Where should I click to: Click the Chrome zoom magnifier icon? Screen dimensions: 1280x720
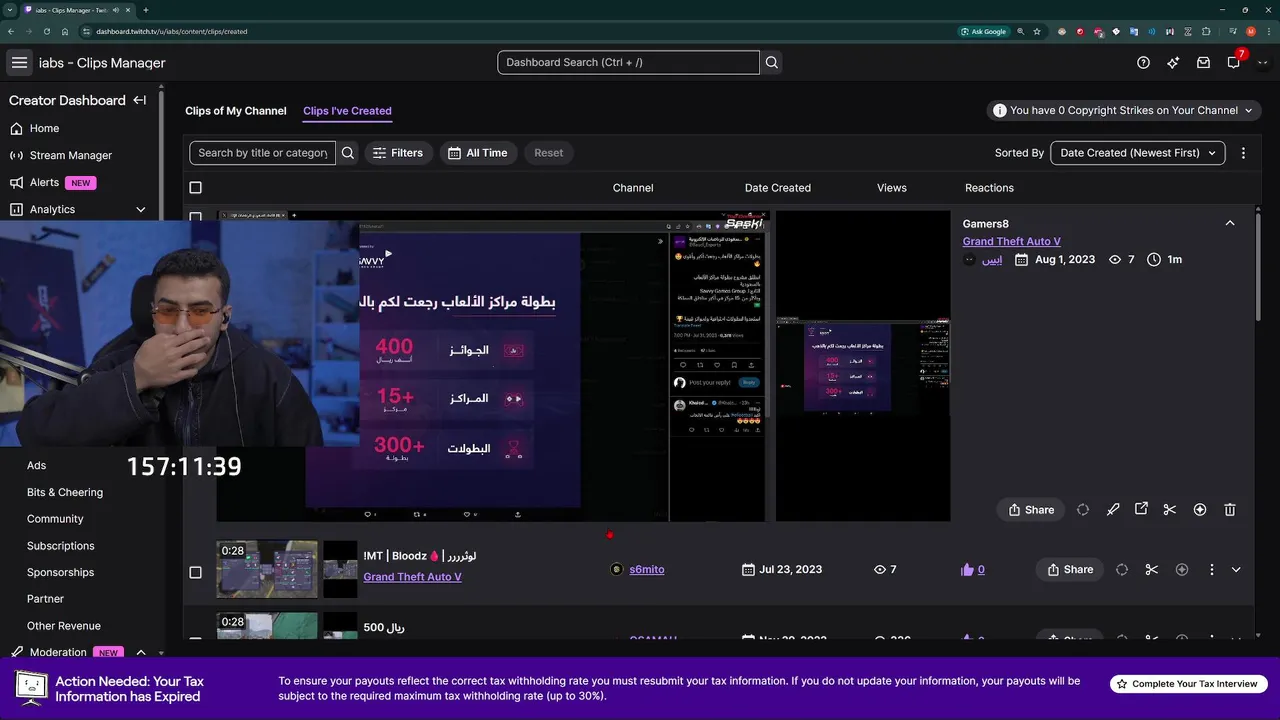[x=1019, y=31]
